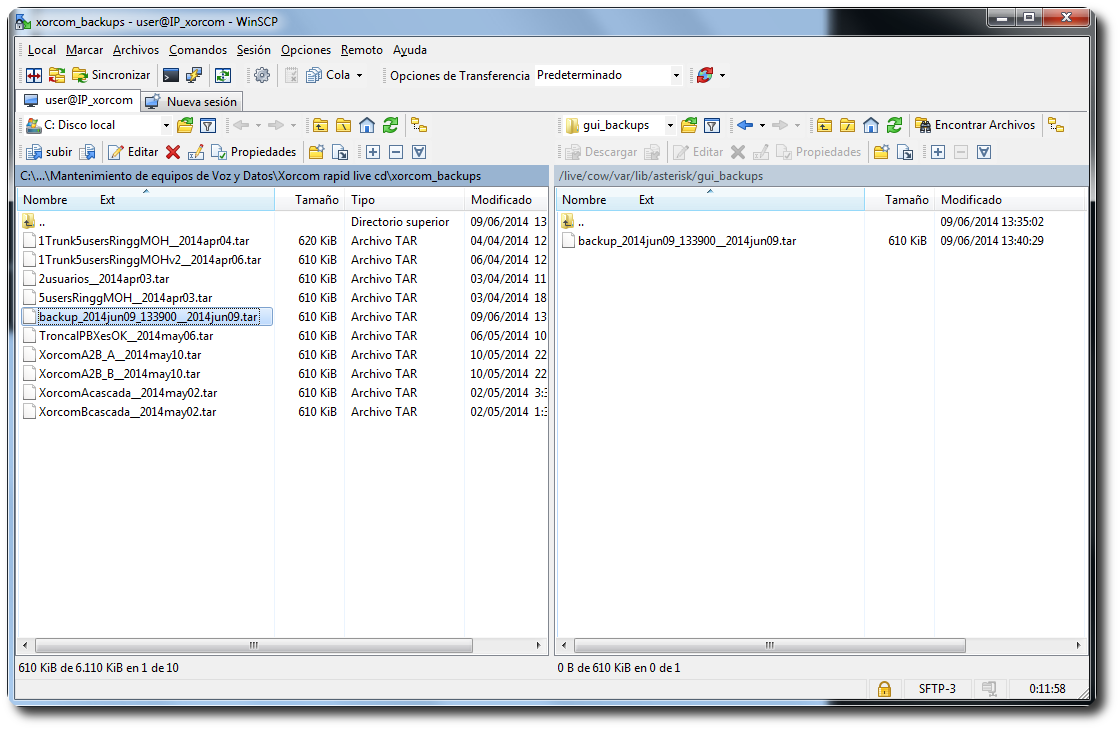
Task: Click the local panel filter icon
Action: 208,126
